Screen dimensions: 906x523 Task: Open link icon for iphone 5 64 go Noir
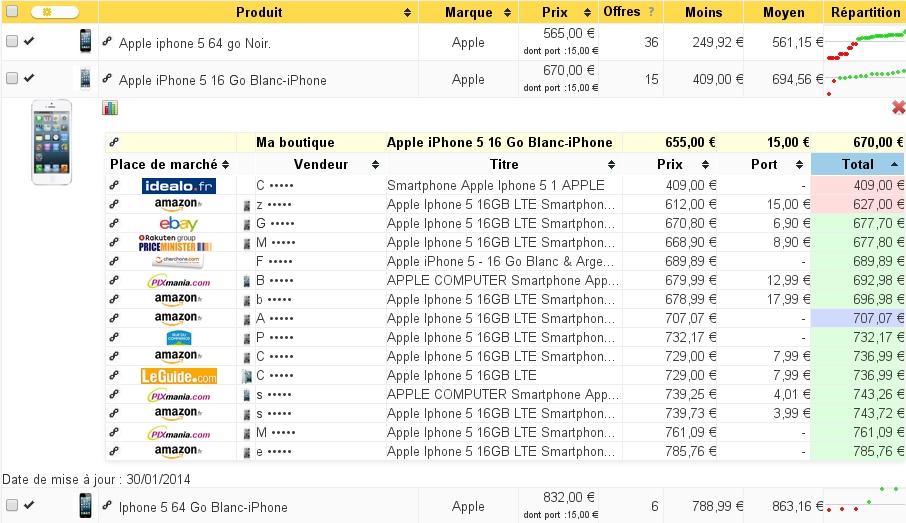coord(107,42)
